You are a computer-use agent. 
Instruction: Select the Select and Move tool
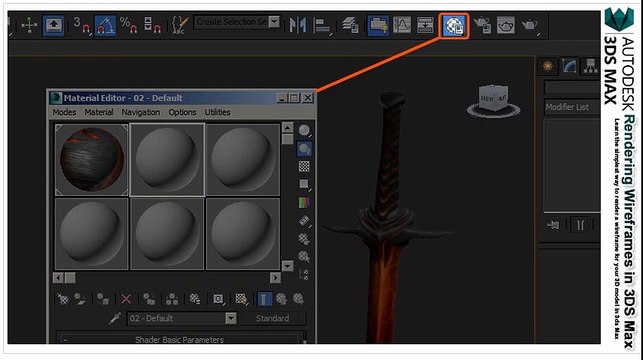pyautogui.click(x=30, y=25)
